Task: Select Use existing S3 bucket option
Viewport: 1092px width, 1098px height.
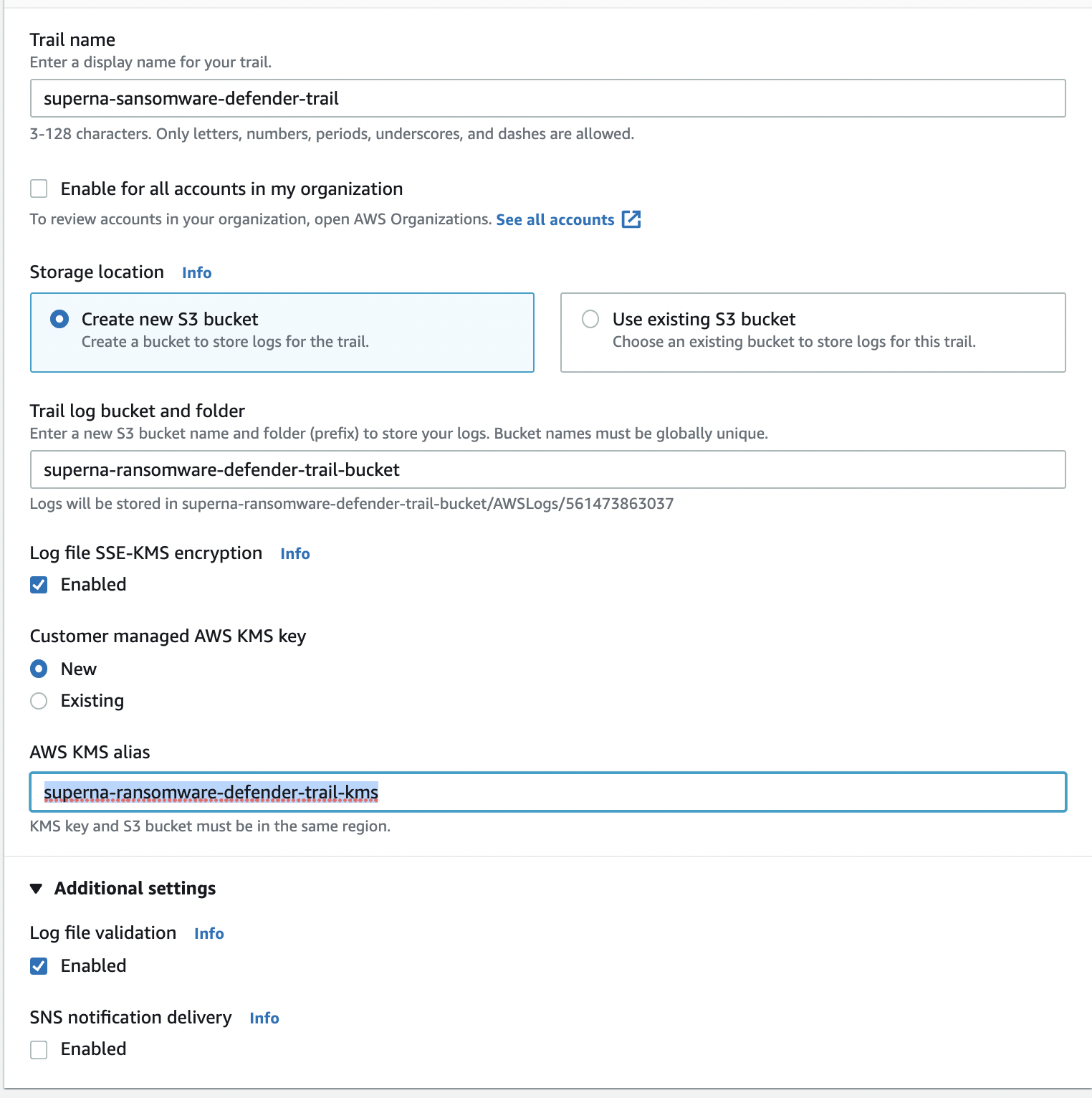Action: [x=590, y=319]
